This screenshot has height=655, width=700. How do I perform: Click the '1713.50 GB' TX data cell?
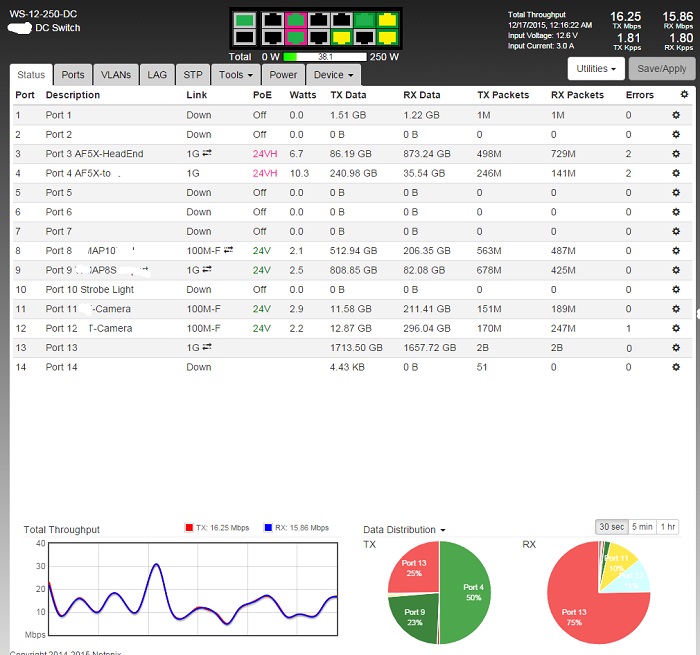coord(356,347)
